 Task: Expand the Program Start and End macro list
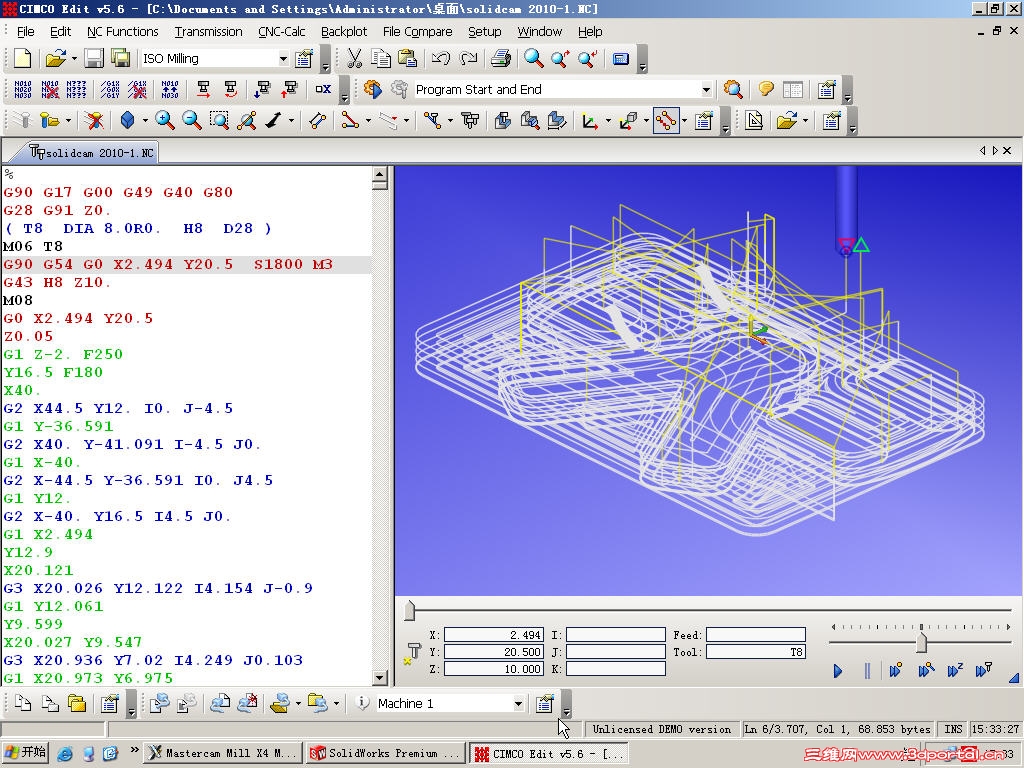click(707, 88)
